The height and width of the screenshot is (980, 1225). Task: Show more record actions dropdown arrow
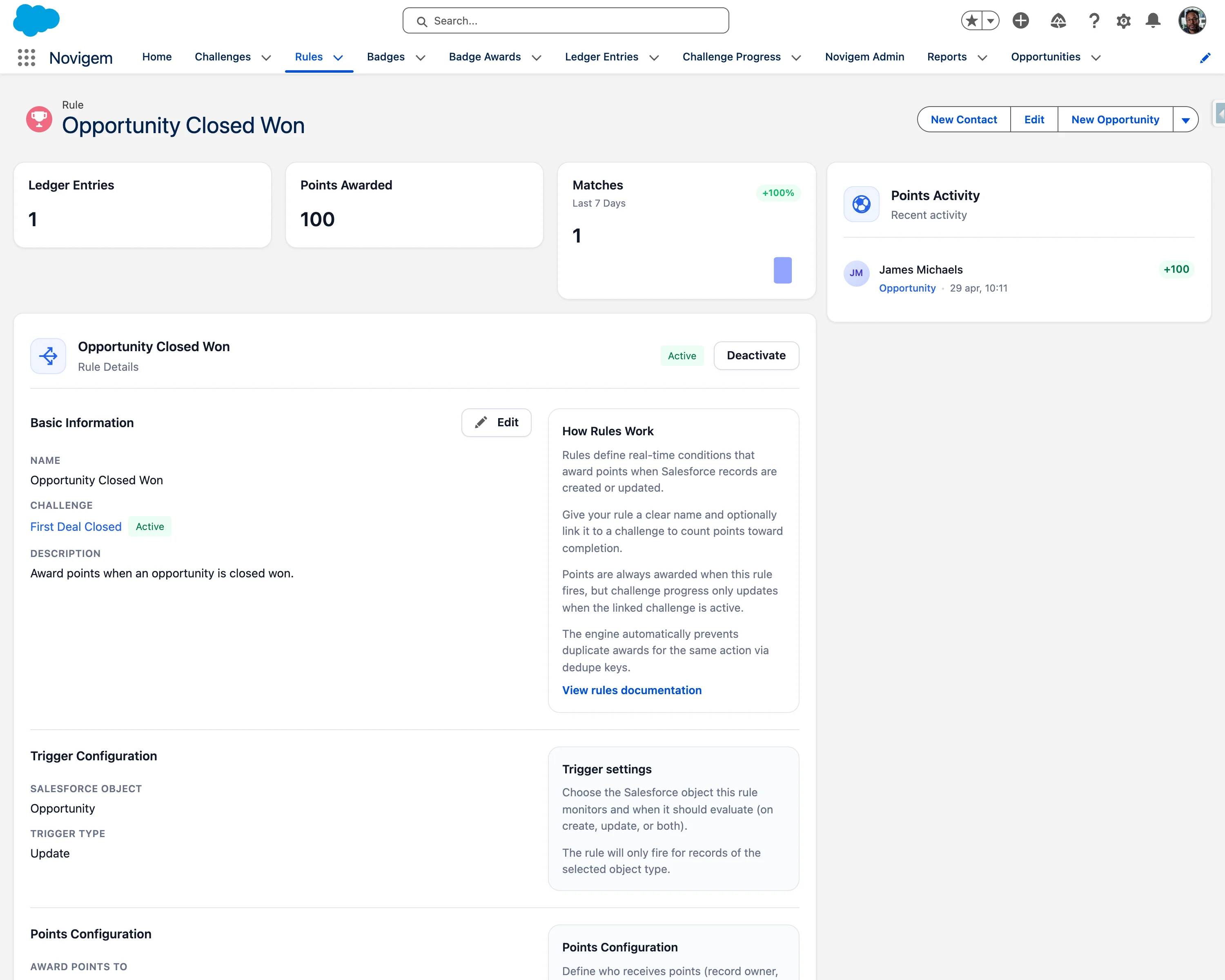click(1186, 119)
